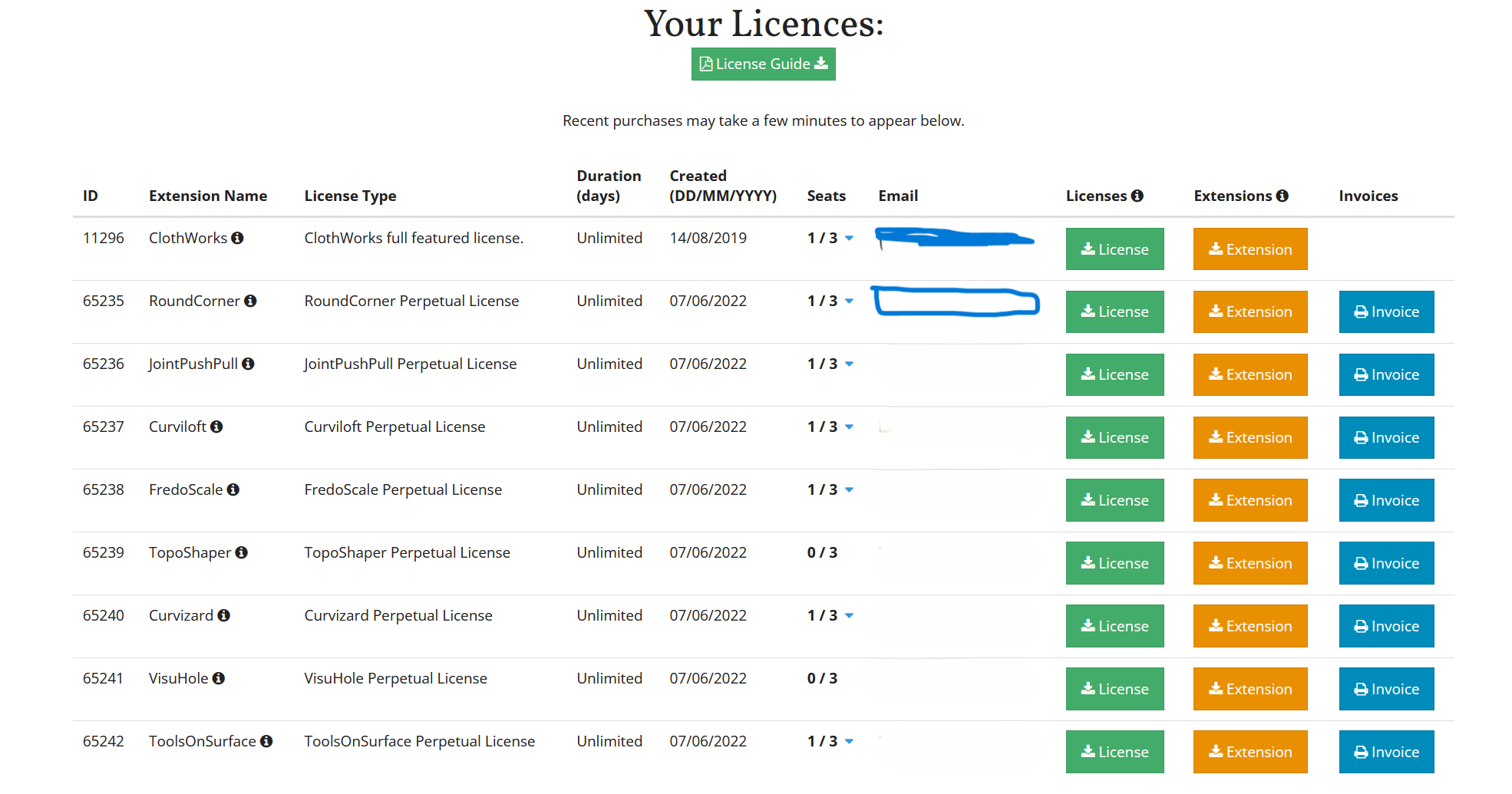
Task: Open Invoice for VisuHole license
Action: (1386, 689)
